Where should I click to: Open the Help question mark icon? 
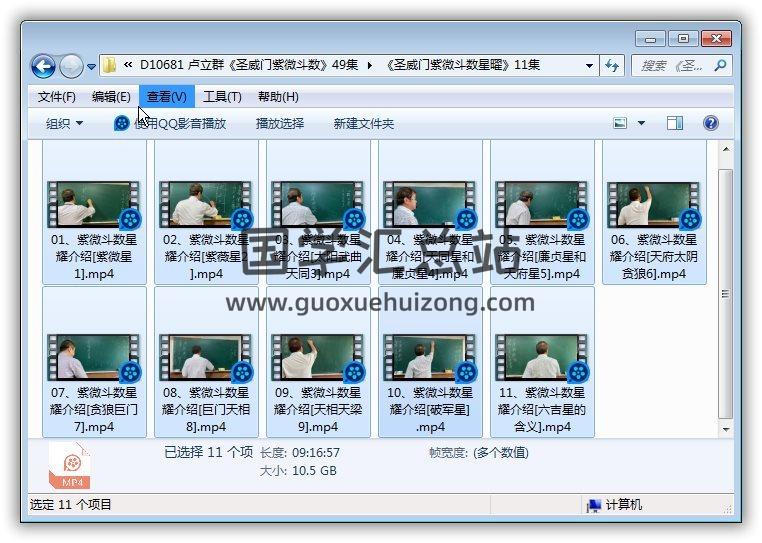(x=711, y=123)
